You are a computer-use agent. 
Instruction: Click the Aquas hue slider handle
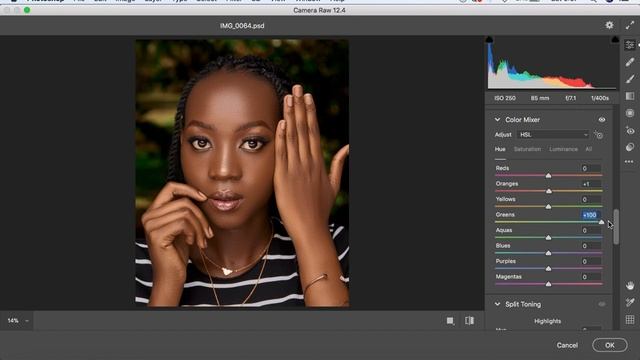pos(549,238)
